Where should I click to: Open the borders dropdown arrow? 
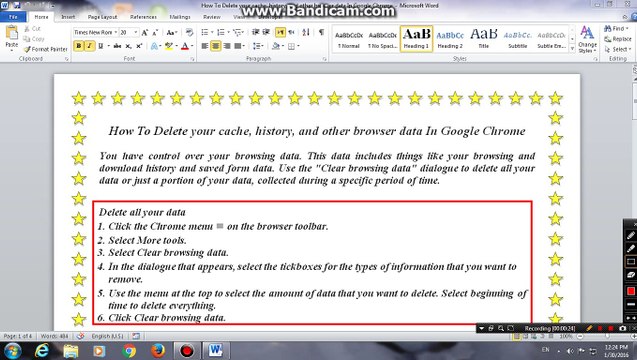click(x=298, y=46)
